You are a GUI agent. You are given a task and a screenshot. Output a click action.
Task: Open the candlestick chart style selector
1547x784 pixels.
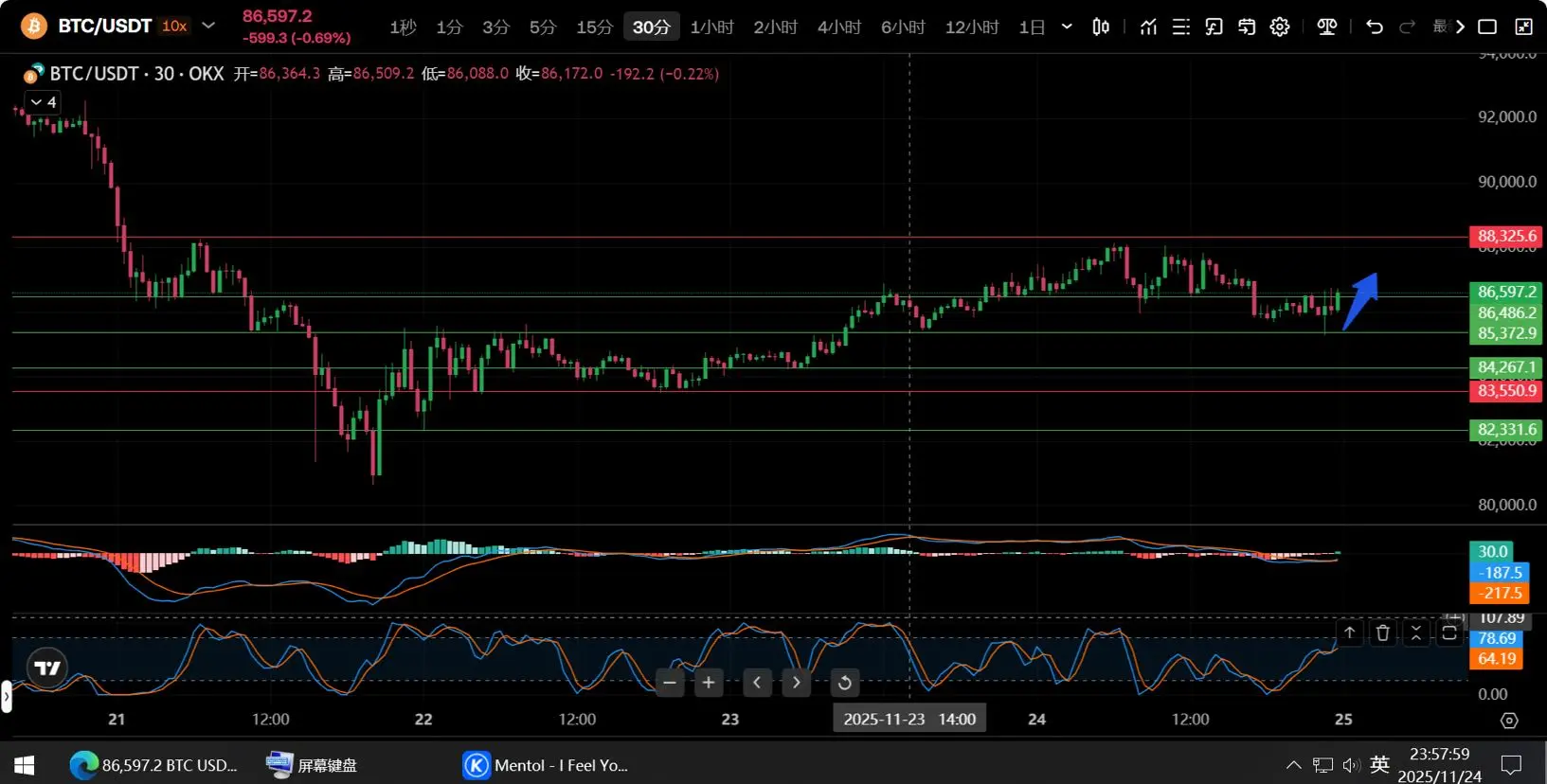(1101, 27)
